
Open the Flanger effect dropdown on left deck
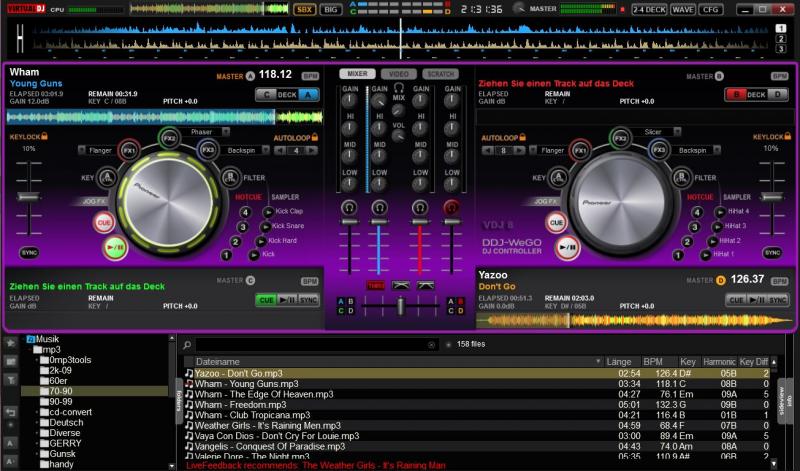[x=82, y=150]
